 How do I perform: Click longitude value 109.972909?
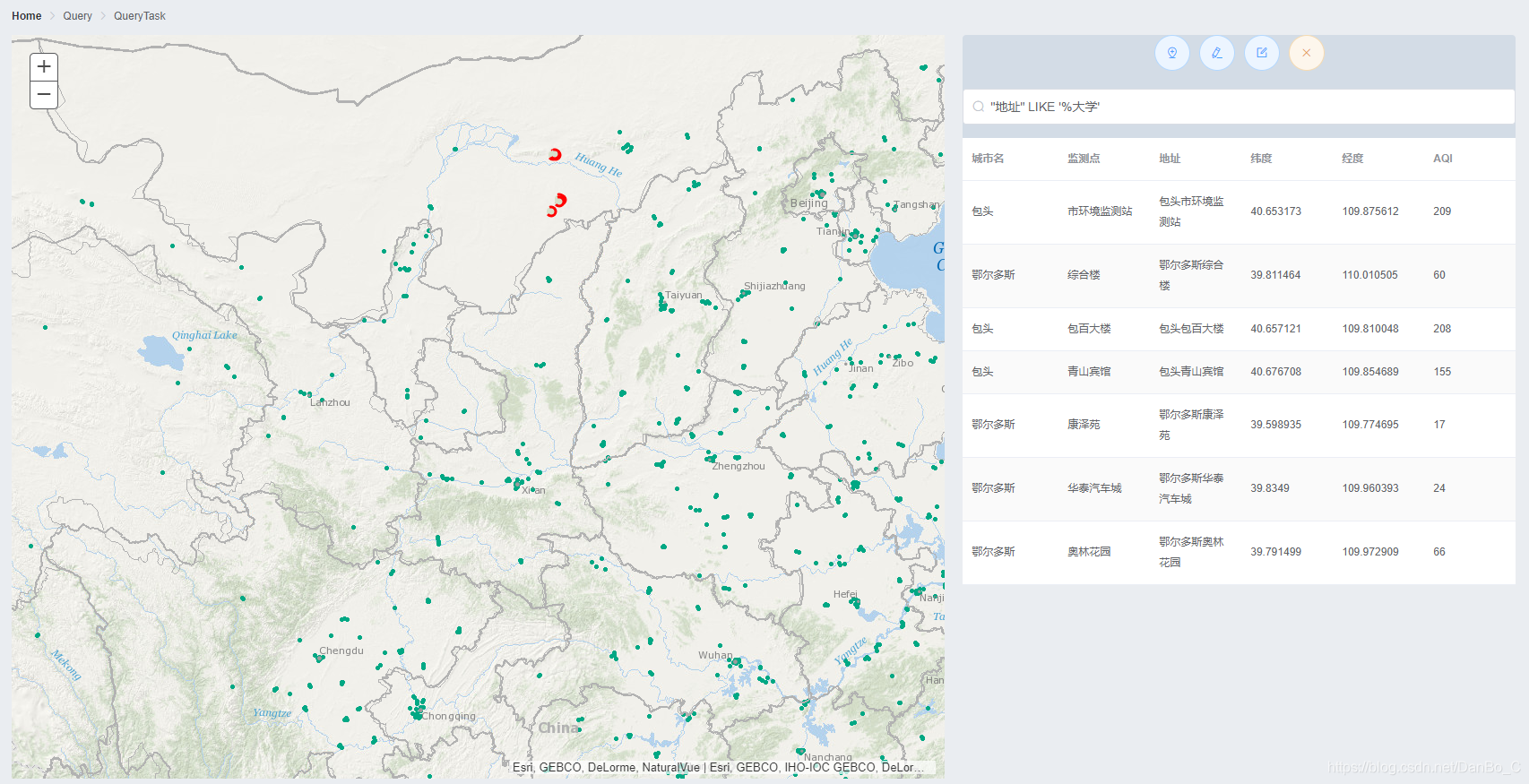[x=1370, y=552]
